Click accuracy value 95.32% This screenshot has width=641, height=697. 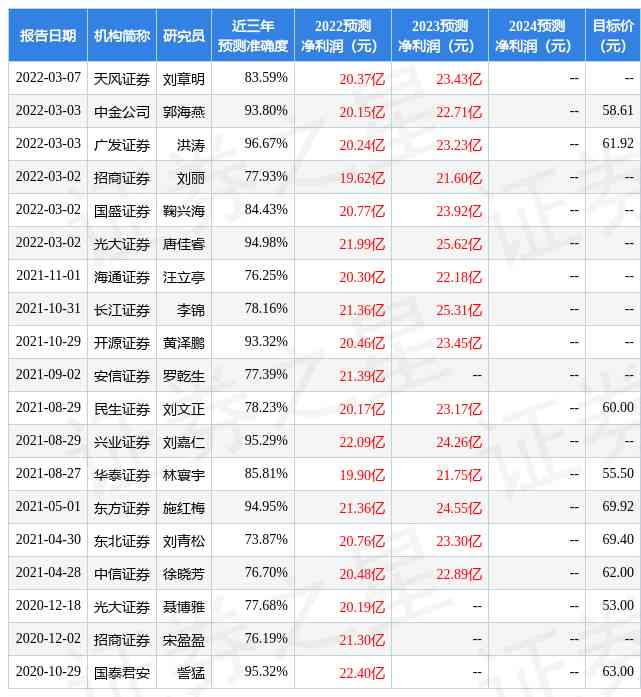(x=266, y=672)
